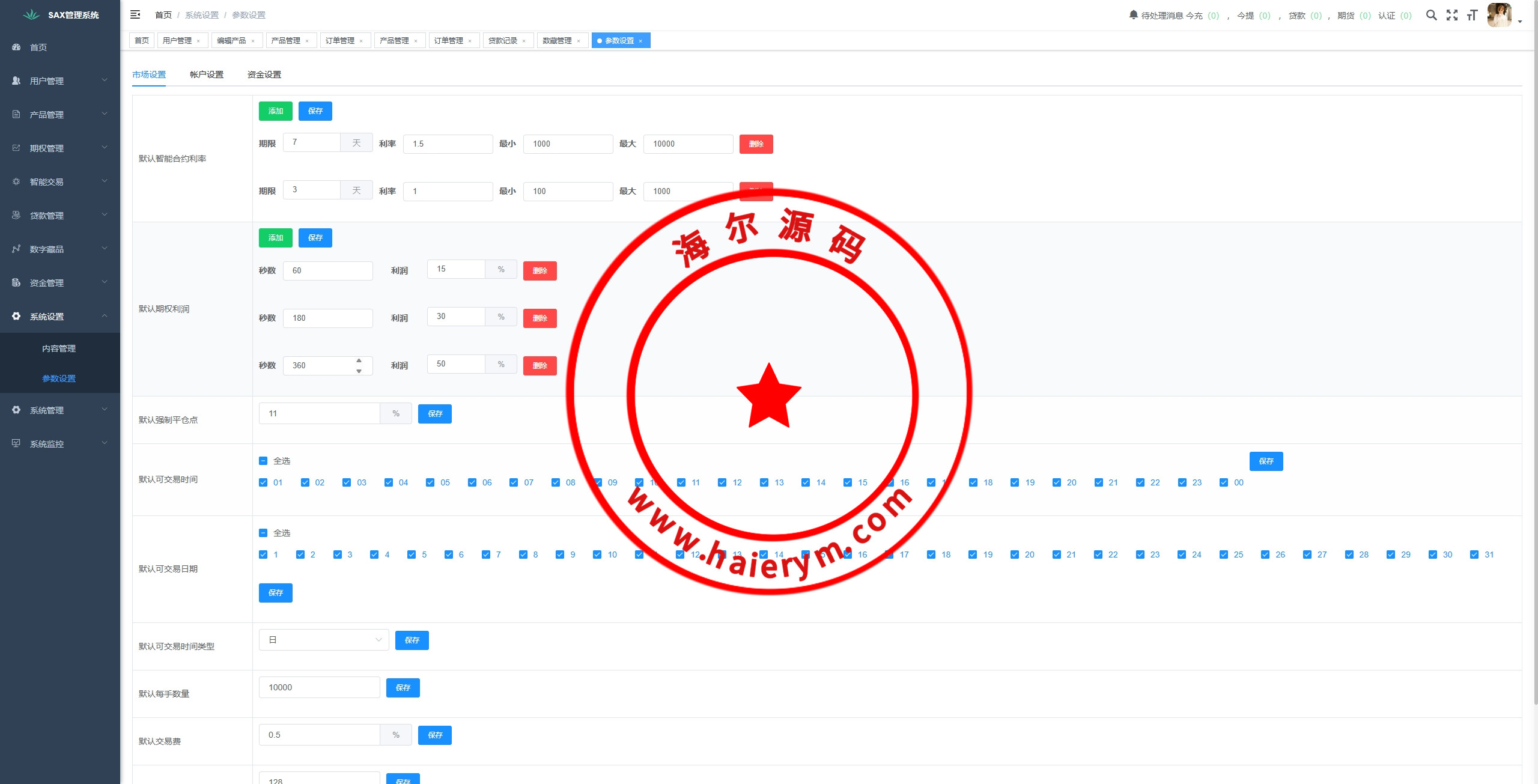Toggle the 全选 checkbox for trading hours
The width and height of the screenshot is (1538, 784).
263,461
